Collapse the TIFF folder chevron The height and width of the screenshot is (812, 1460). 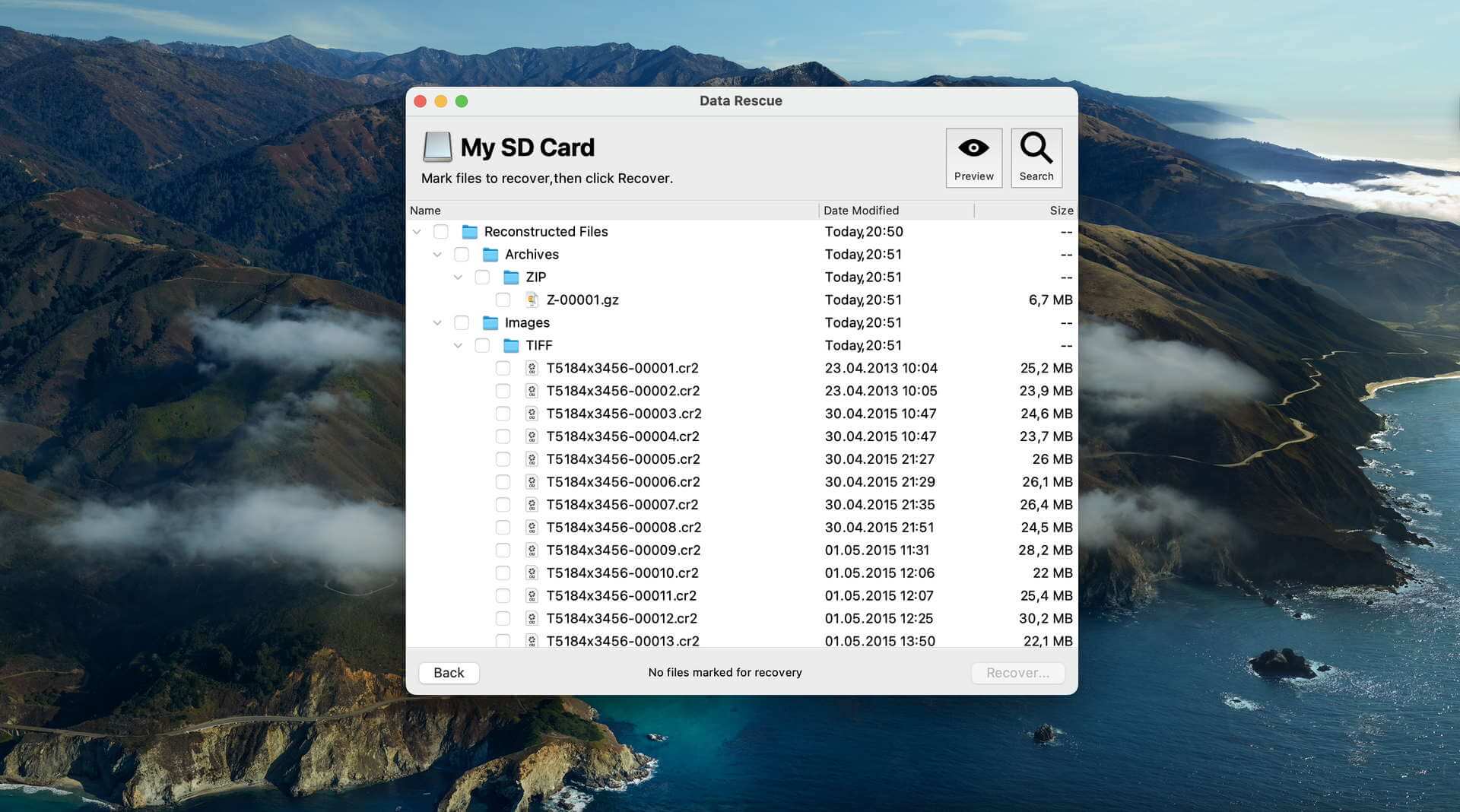(458, 346)
